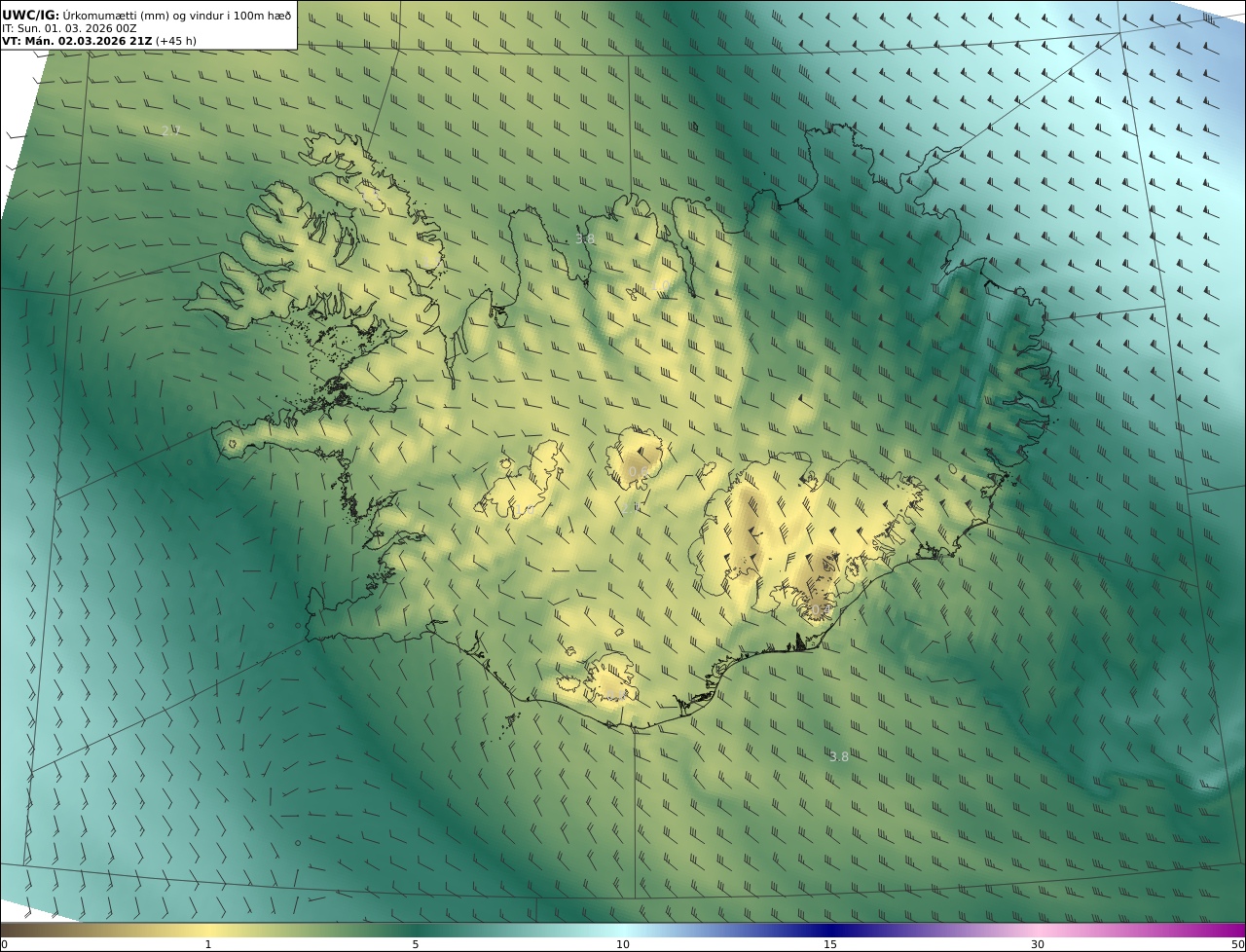Pick the dark blue band above 15 on the colour bar
Viewport: 1246px width, 952px height.
tap(830, 930)
